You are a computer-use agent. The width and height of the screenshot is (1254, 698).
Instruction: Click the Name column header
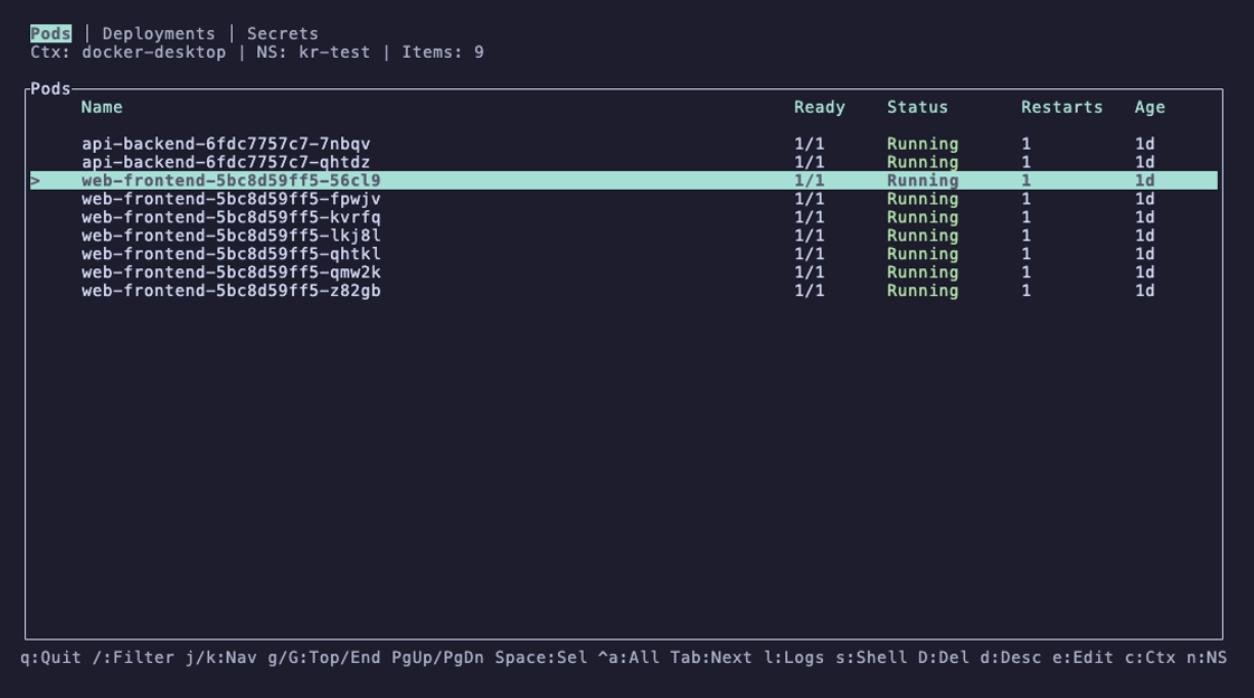click(x=102, y=107)
